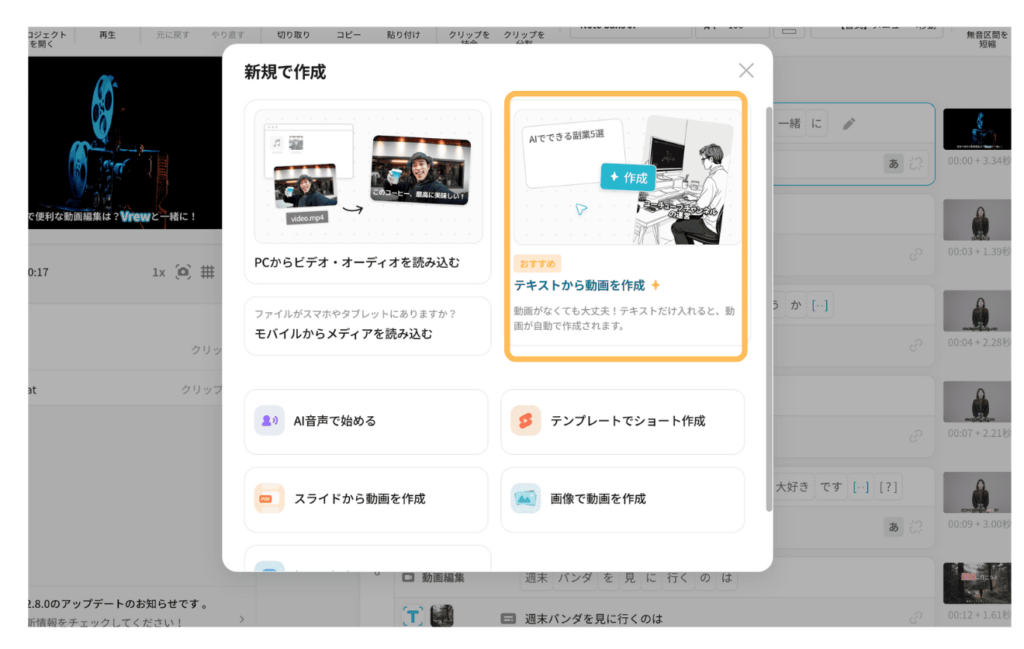
Task: Click コピー in the toolbar
Action: pos(347,33)
